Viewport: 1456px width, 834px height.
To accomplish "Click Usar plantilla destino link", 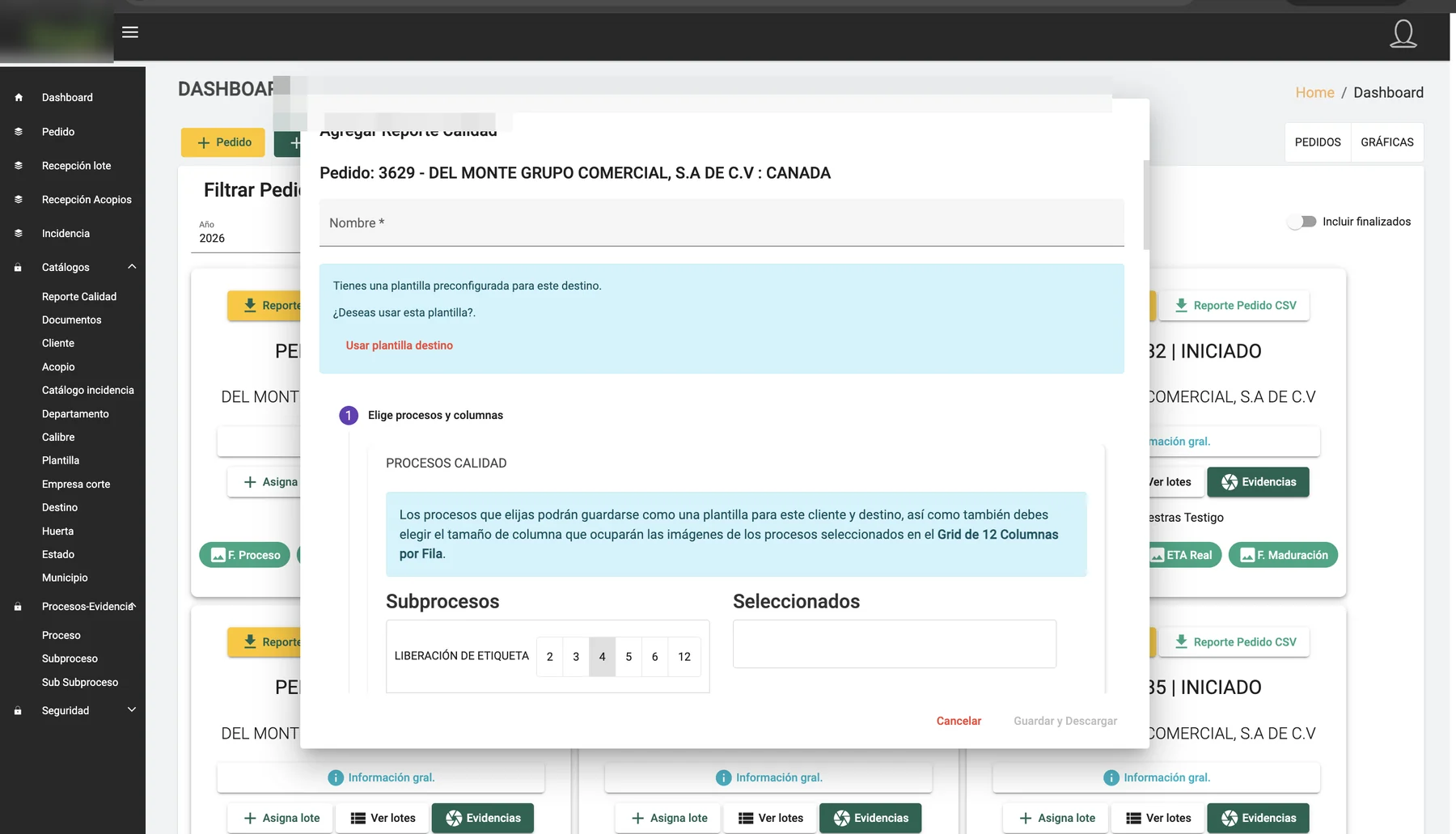I will click(x=400, y=345).
